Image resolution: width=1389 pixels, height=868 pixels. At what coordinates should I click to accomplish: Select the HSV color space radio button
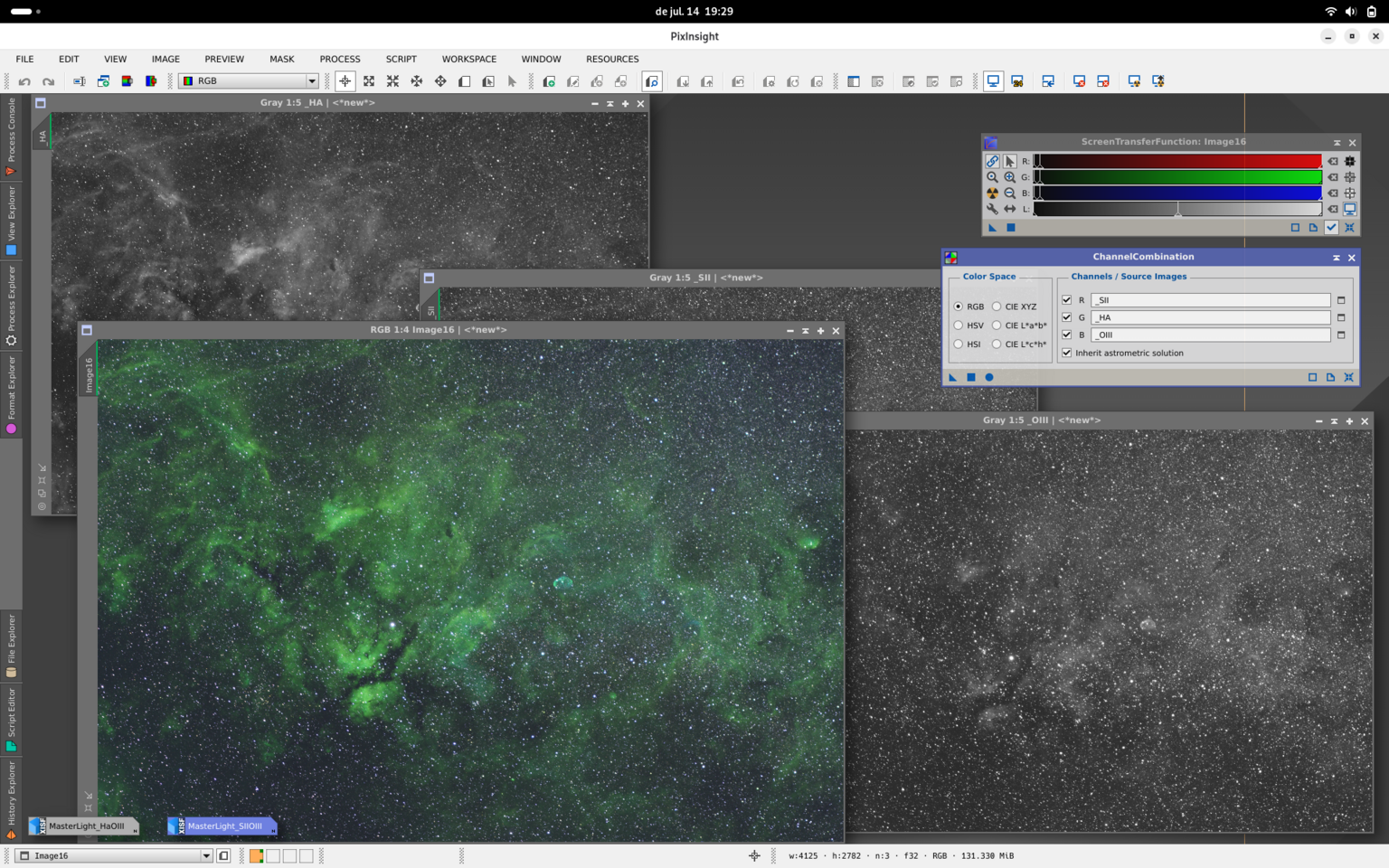click(x=959, y=325)
